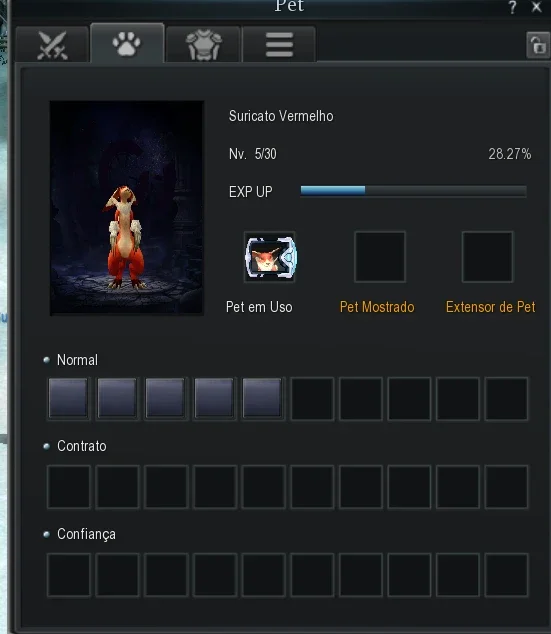551x634 pixels.
Task: Click the empty Pet Mostrado slot
Action: (380, 257)
